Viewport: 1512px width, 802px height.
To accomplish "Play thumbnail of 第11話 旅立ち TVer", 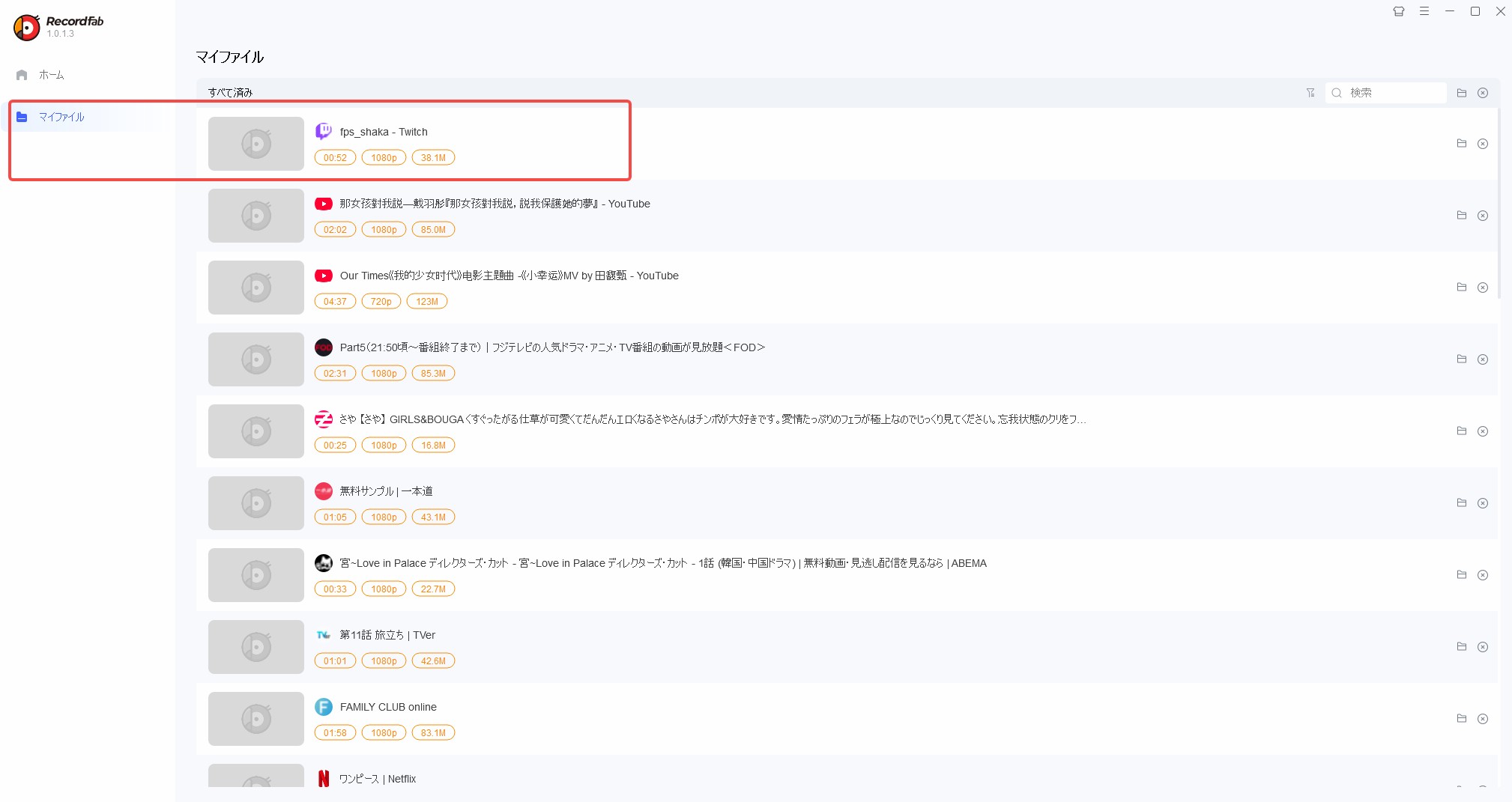I will coord(256,647).
